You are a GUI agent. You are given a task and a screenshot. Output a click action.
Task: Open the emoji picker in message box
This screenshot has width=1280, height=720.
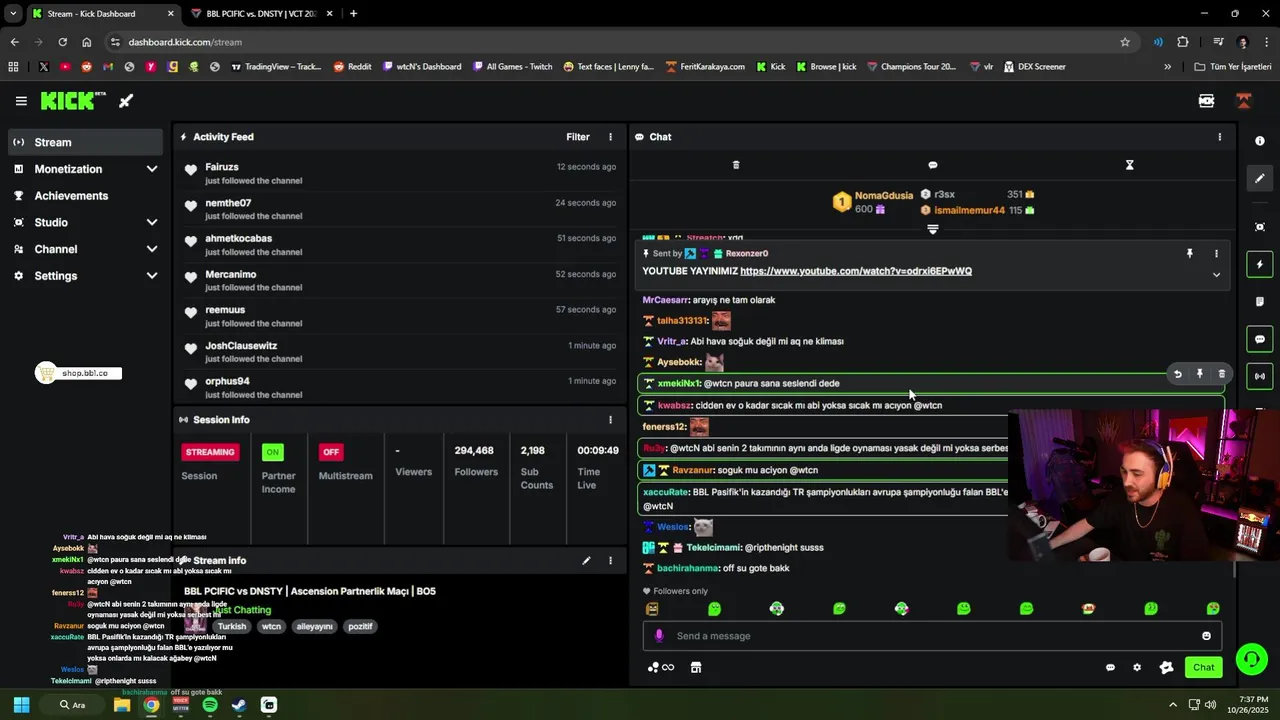1206,636
